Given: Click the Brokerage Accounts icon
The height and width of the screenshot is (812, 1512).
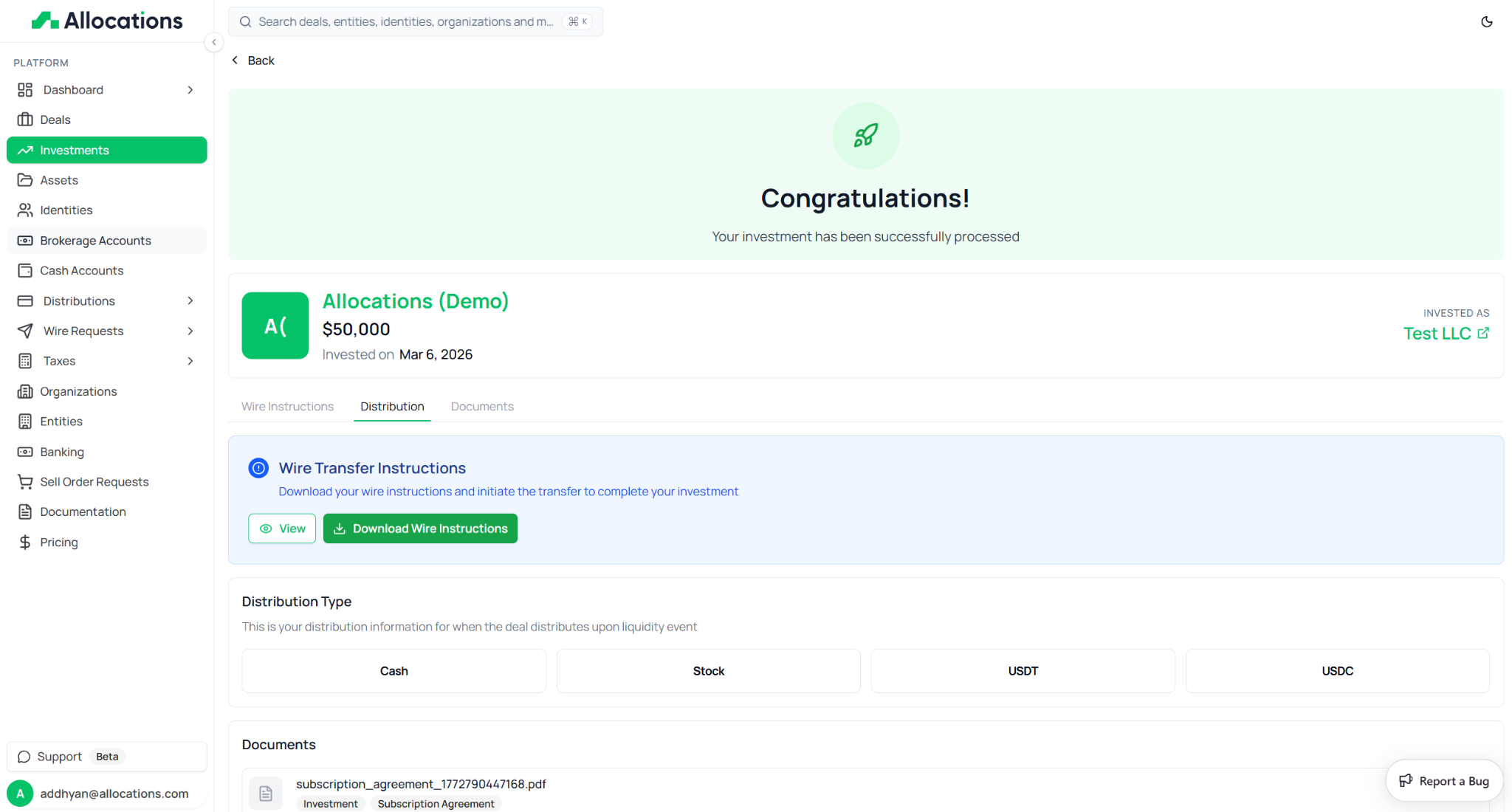Looking at the screenshot, I should click(x=25, y=241).
